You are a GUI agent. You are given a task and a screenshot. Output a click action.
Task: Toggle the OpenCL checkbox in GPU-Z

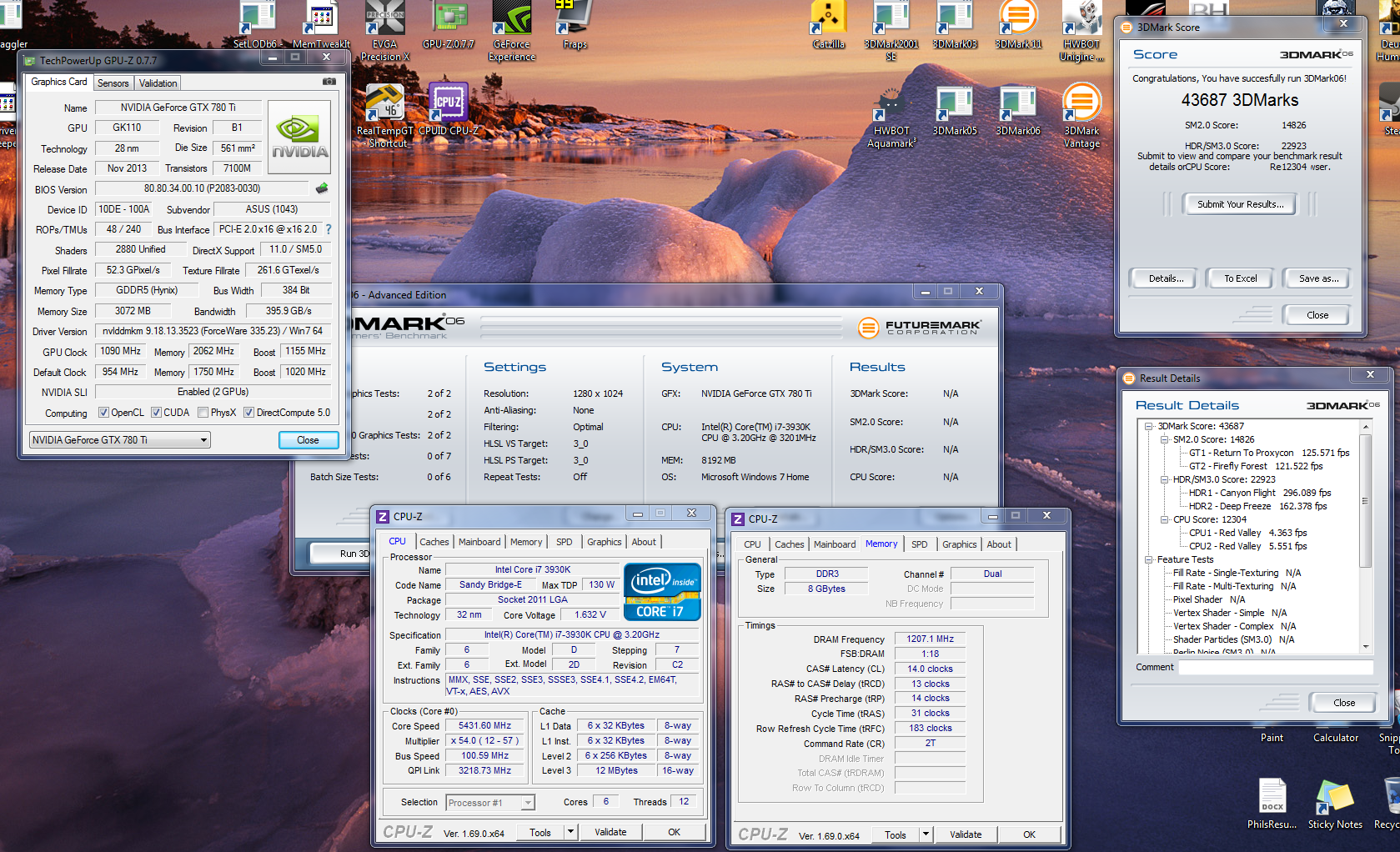pos(103,412)
